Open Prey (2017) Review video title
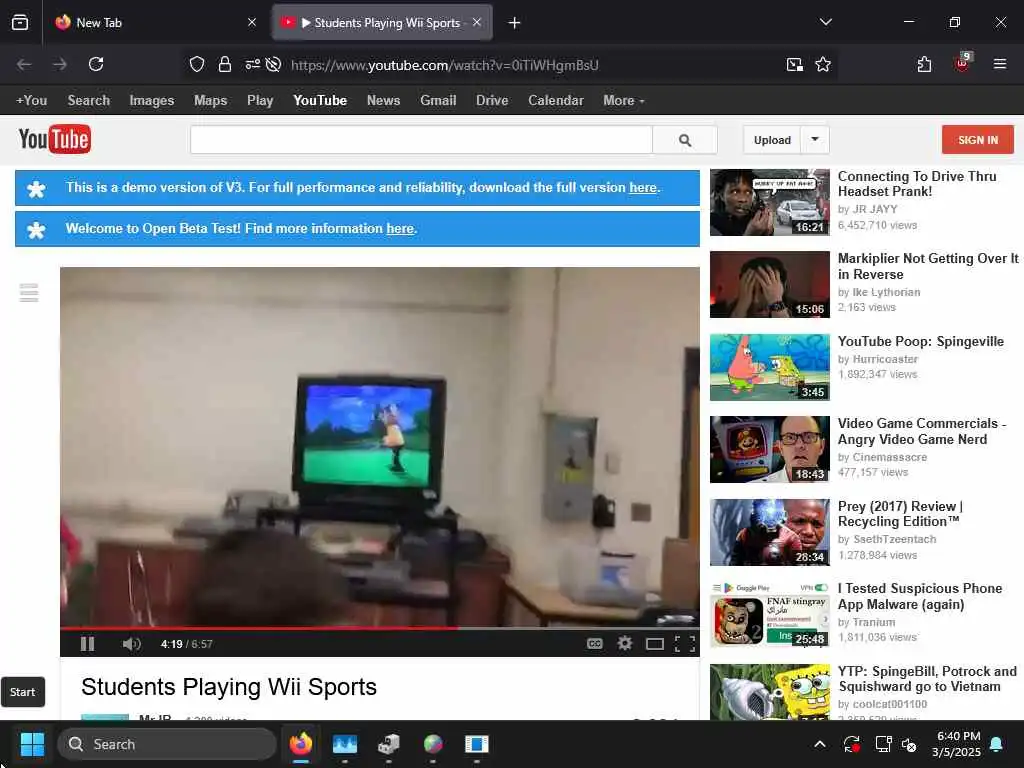 (901, 514)
